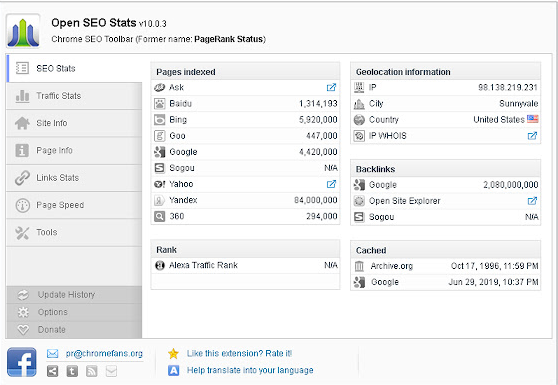The width and height of the screenshot is (558, 385).
Task: Open Update History in the sidebar
Action: tap(74, 295)
